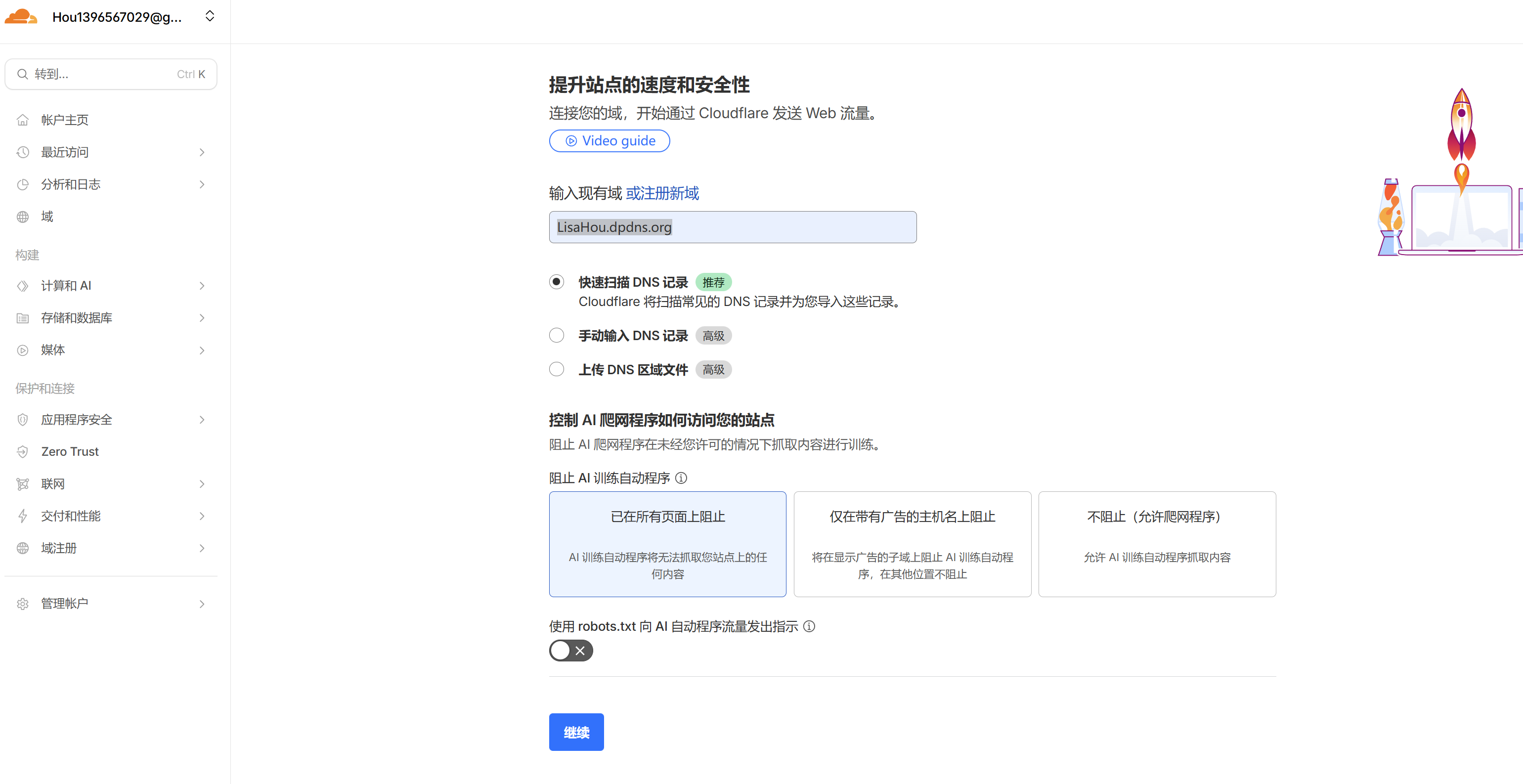Viewport: 1523px width, 784px height.
Task: Expand the 管理帐户 section chevron
Action: tap(202, 604)
